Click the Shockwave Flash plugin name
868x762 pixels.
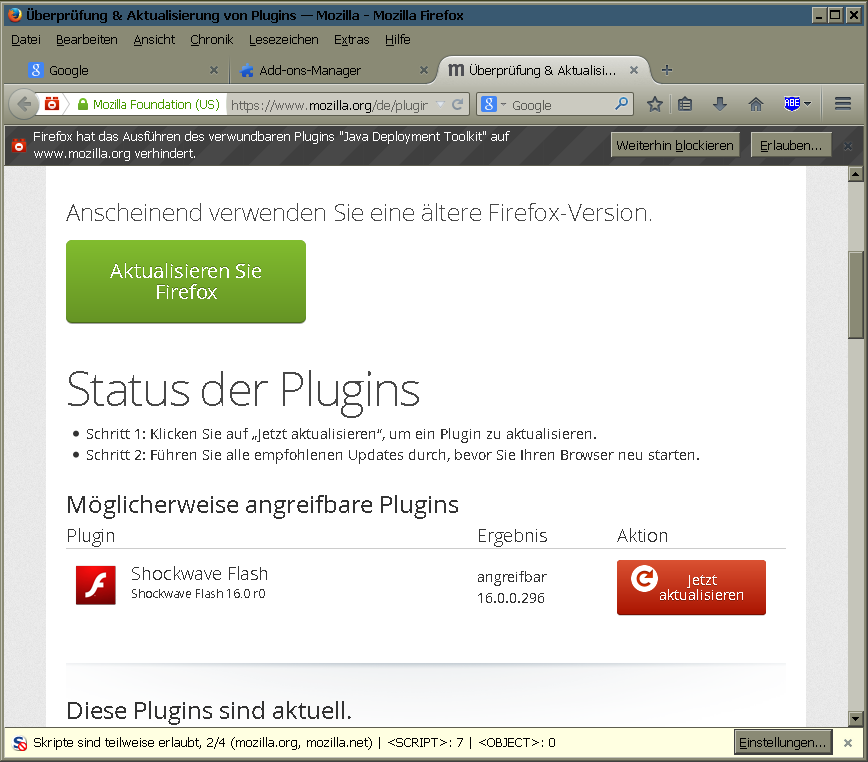click(x=199, y=574)
